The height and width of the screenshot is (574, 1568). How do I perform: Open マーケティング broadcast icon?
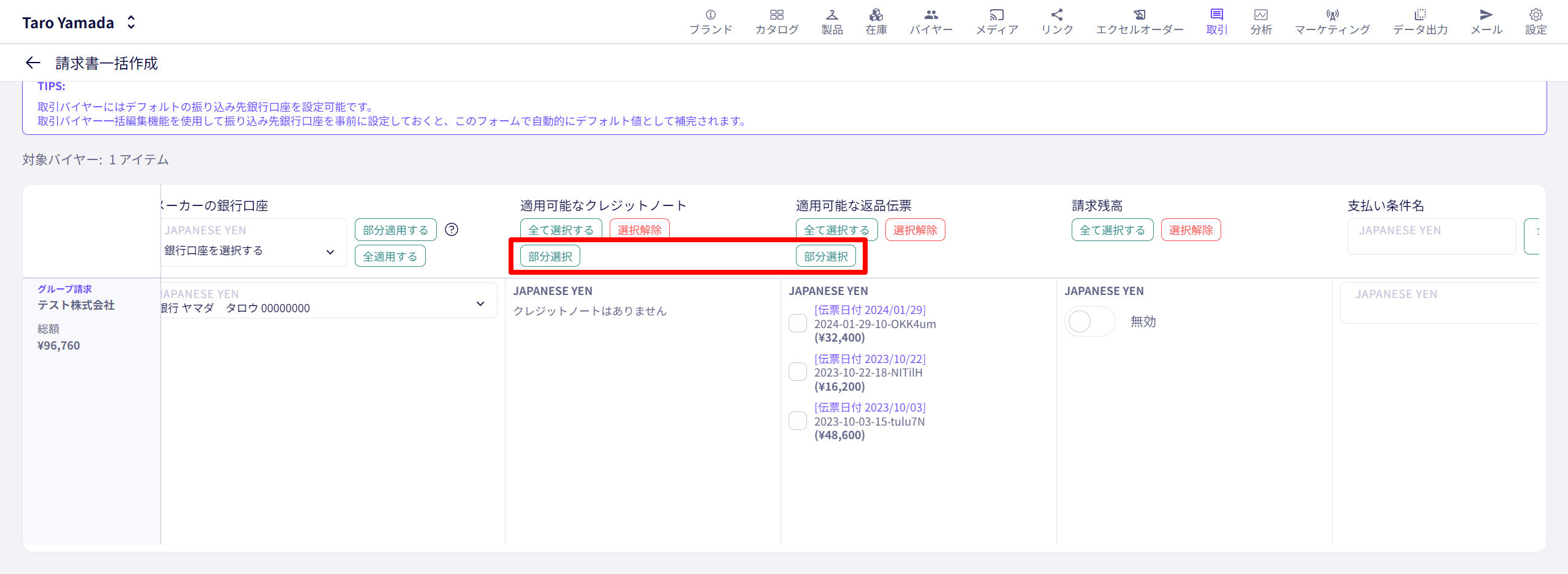[x=1332, y=15]
